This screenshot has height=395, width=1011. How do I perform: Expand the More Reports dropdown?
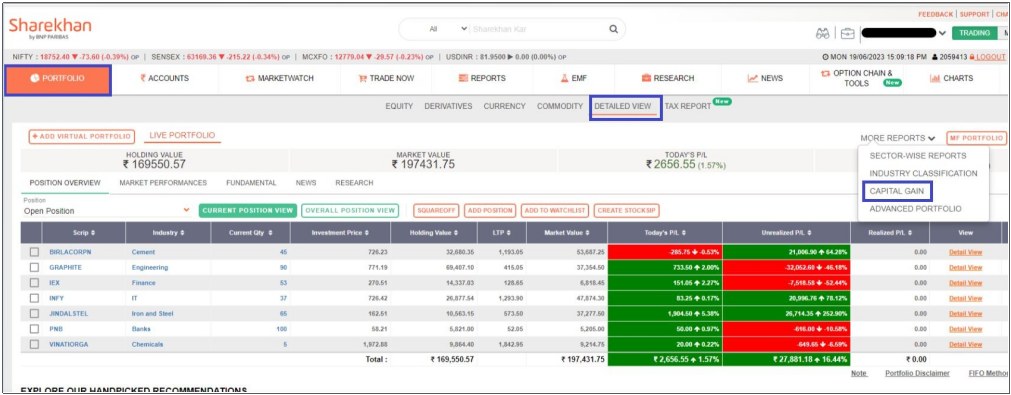click(x=898, y=138)
